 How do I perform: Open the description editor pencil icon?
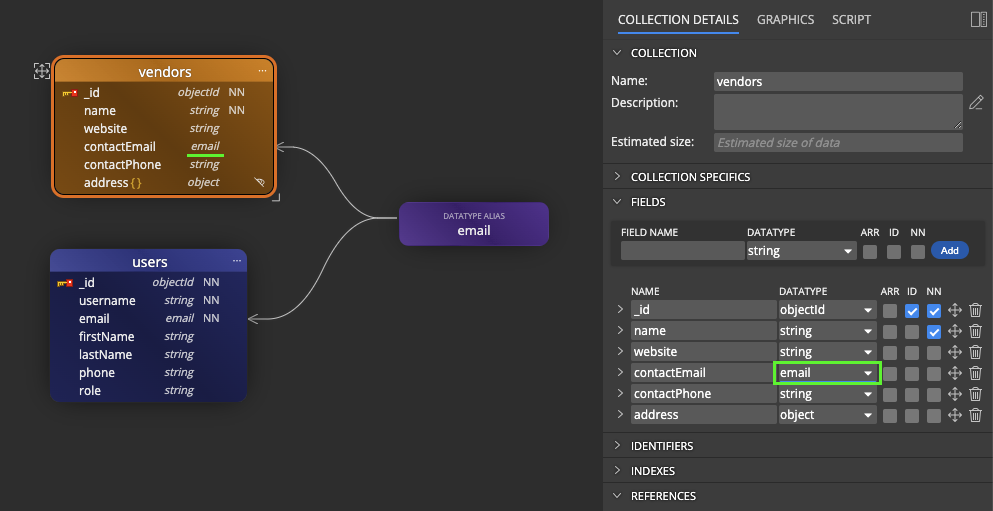[x=977, y=103]
